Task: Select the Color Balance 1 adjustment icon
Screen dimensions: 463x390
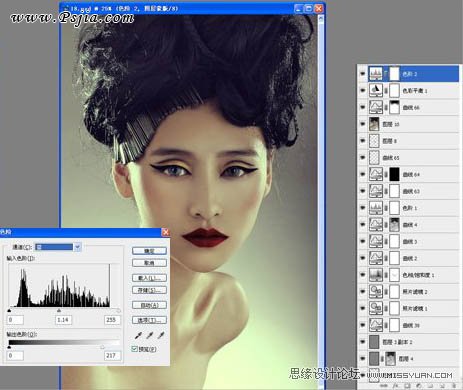Action: [376, 90]
